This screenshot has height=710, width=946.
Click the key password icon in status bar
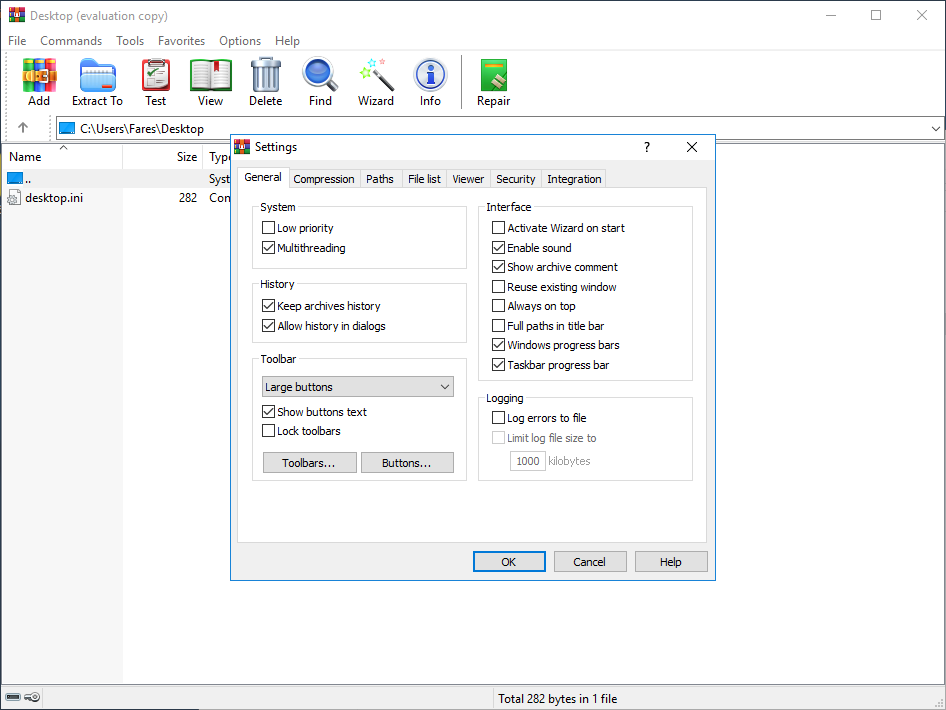(33, 697)
